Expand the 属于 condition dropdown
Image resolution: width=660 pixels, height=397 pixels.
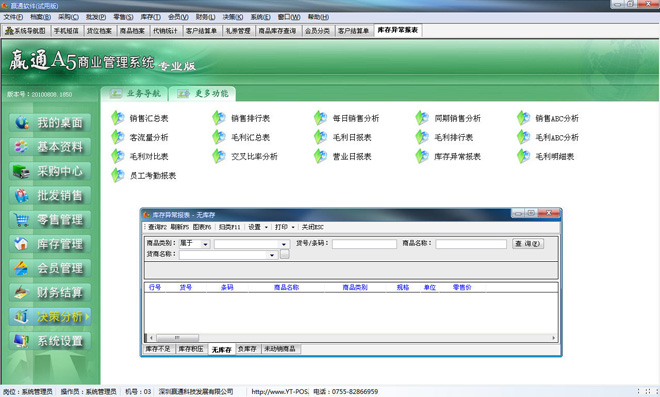(205, 244)
